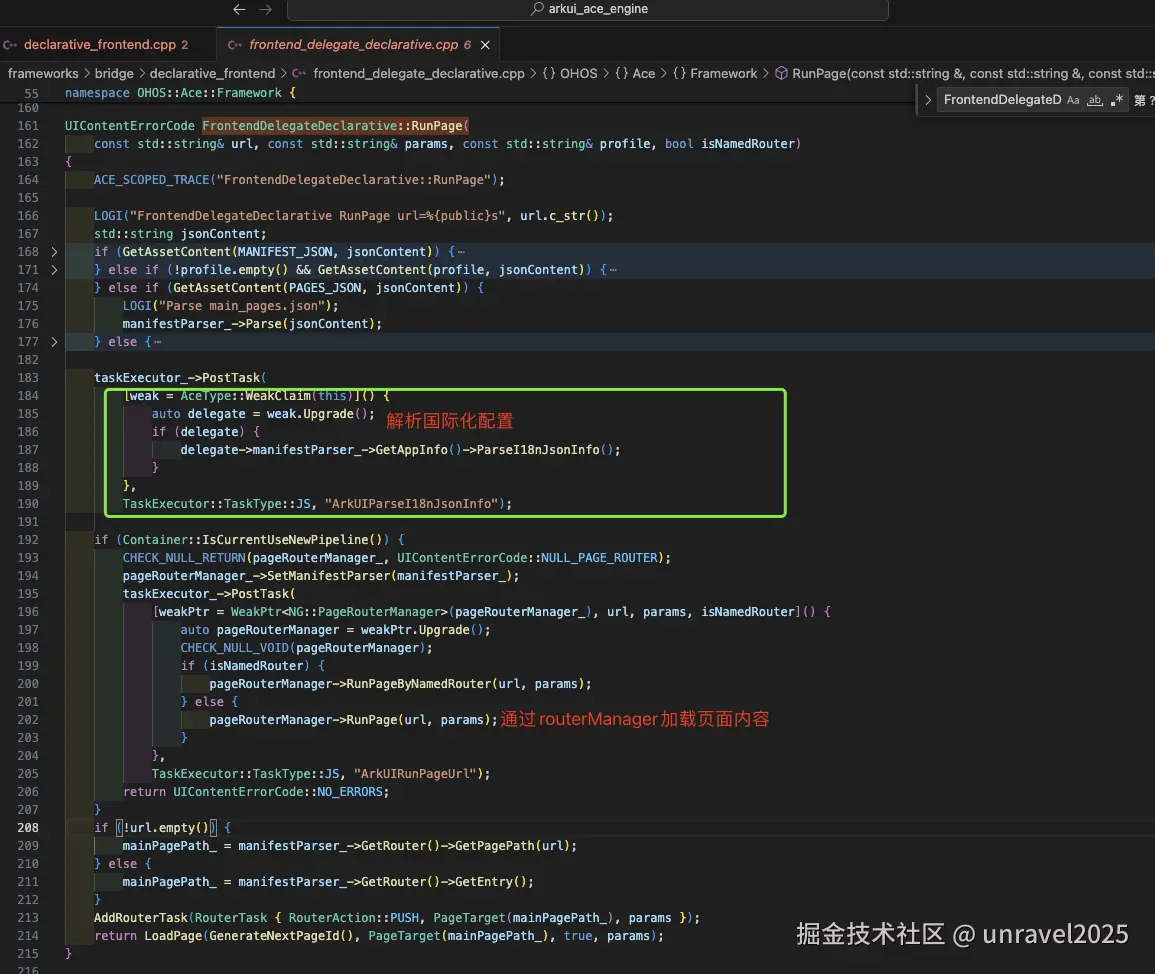The image size is (1155, 974).
Task: Click "ArkUIRunPageUrl" string on line 205
Action: (x=415, y=774)
